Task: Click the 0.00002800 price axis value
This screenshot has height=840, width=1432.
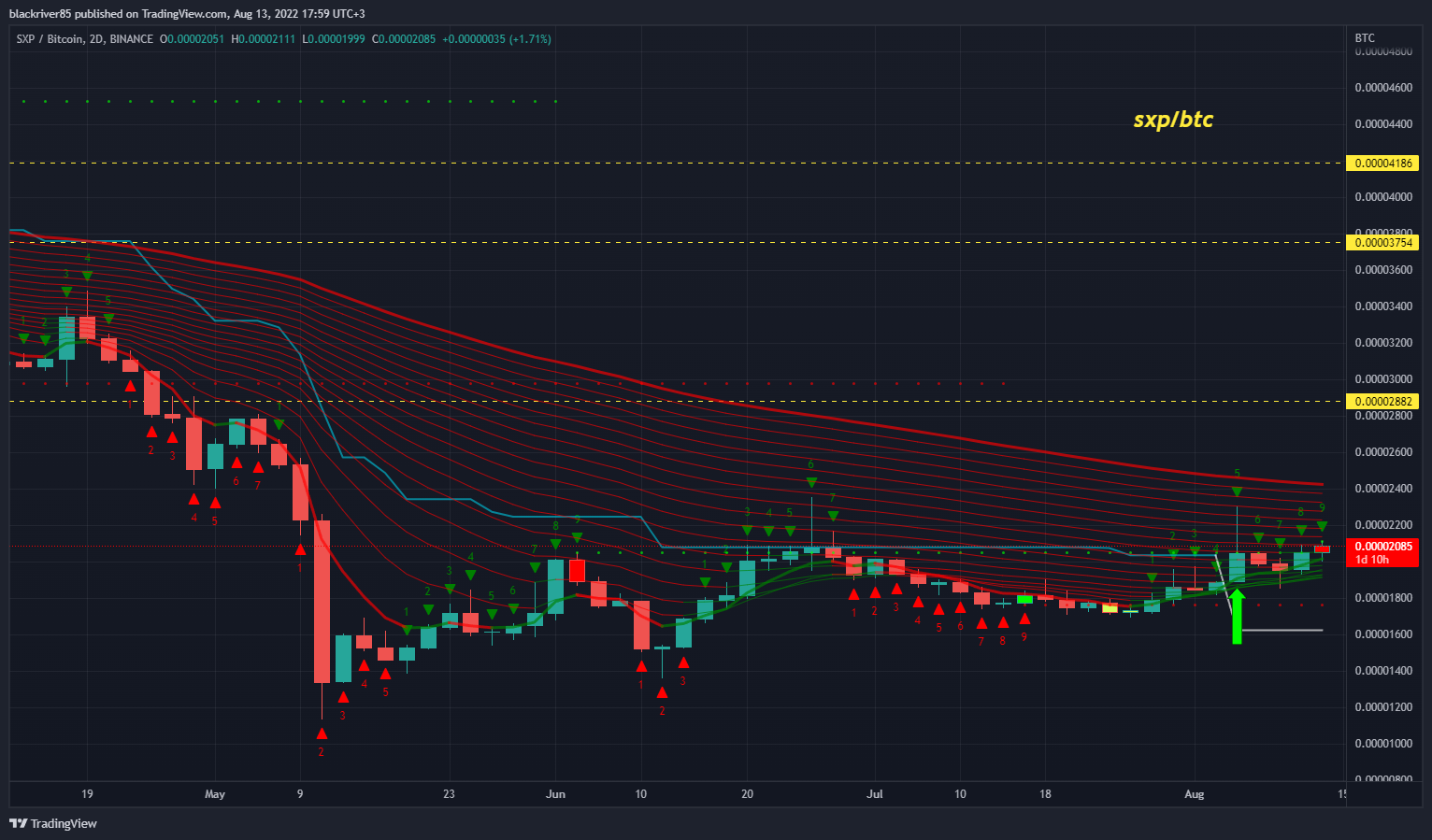Action: coord(1383,415)
